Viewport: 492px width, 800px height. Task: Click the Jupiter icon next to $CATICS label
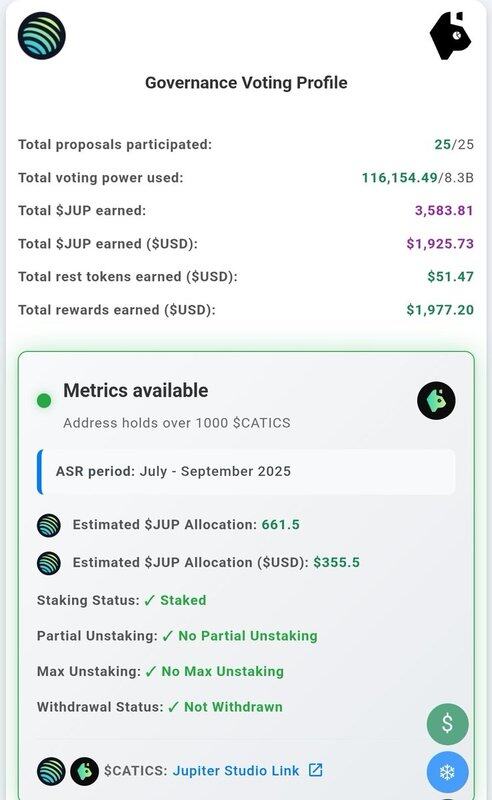coord(51,770)
